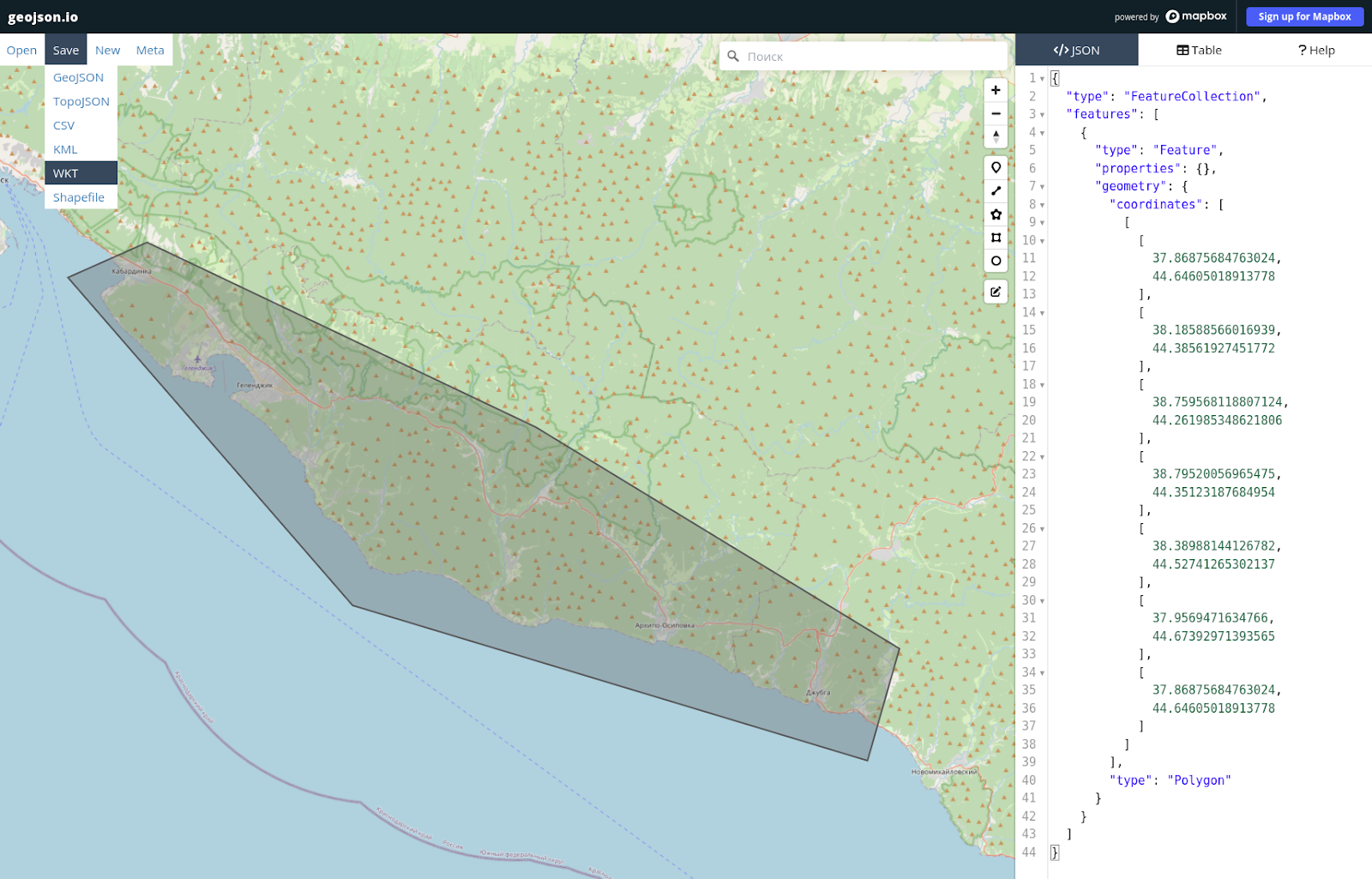Click the Кабардинка label on map
1372x879 pixels.
coord(131,271)
